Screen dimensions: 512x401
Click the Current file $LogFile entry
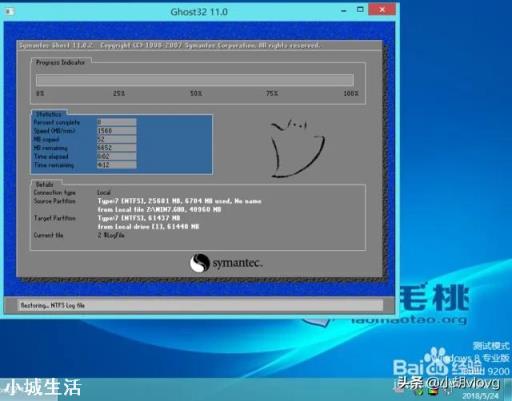pos(111,235)
